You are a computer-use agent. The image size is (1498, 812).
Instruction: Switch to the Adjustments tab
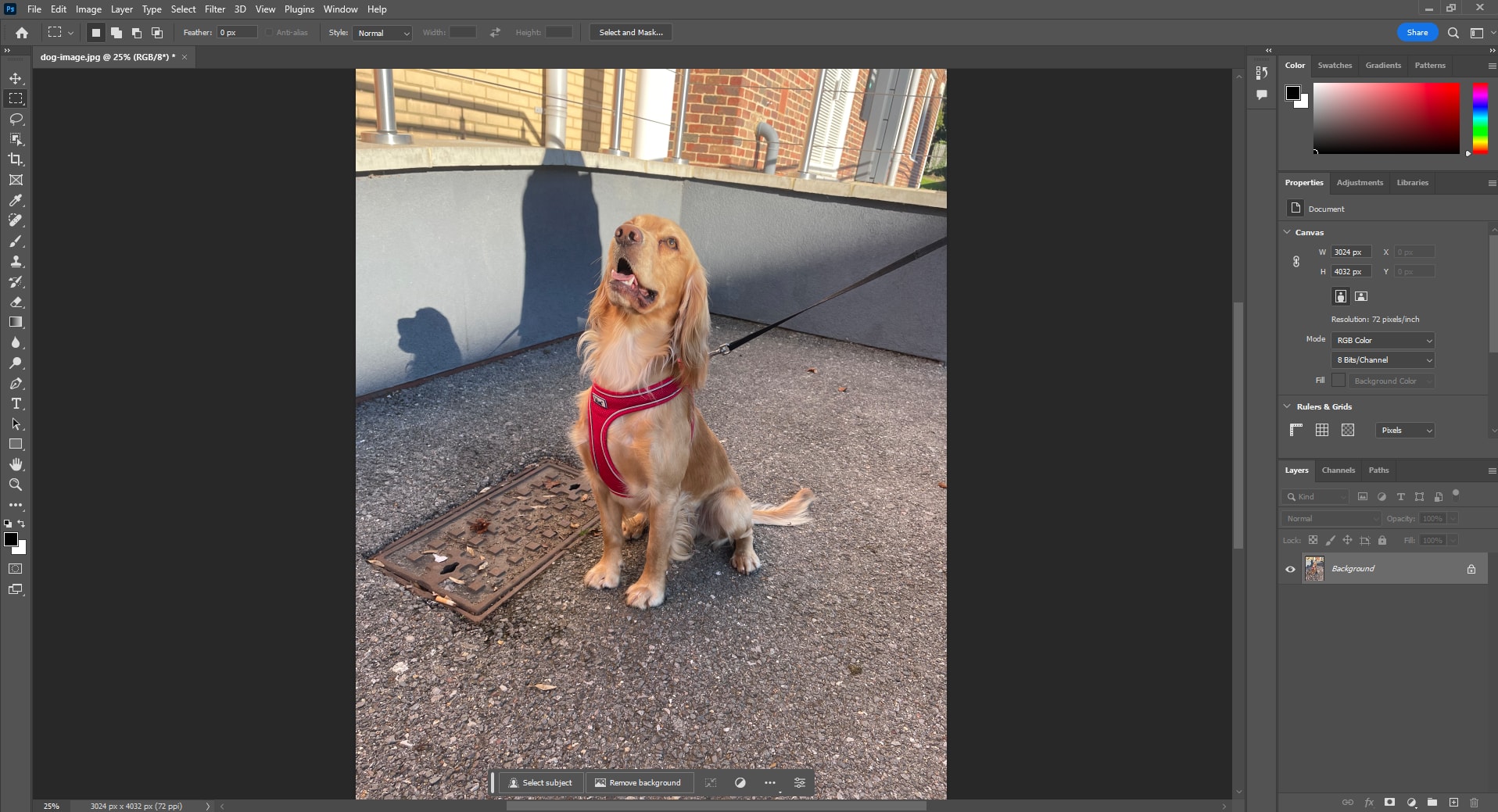click(x=1360, y=183)
